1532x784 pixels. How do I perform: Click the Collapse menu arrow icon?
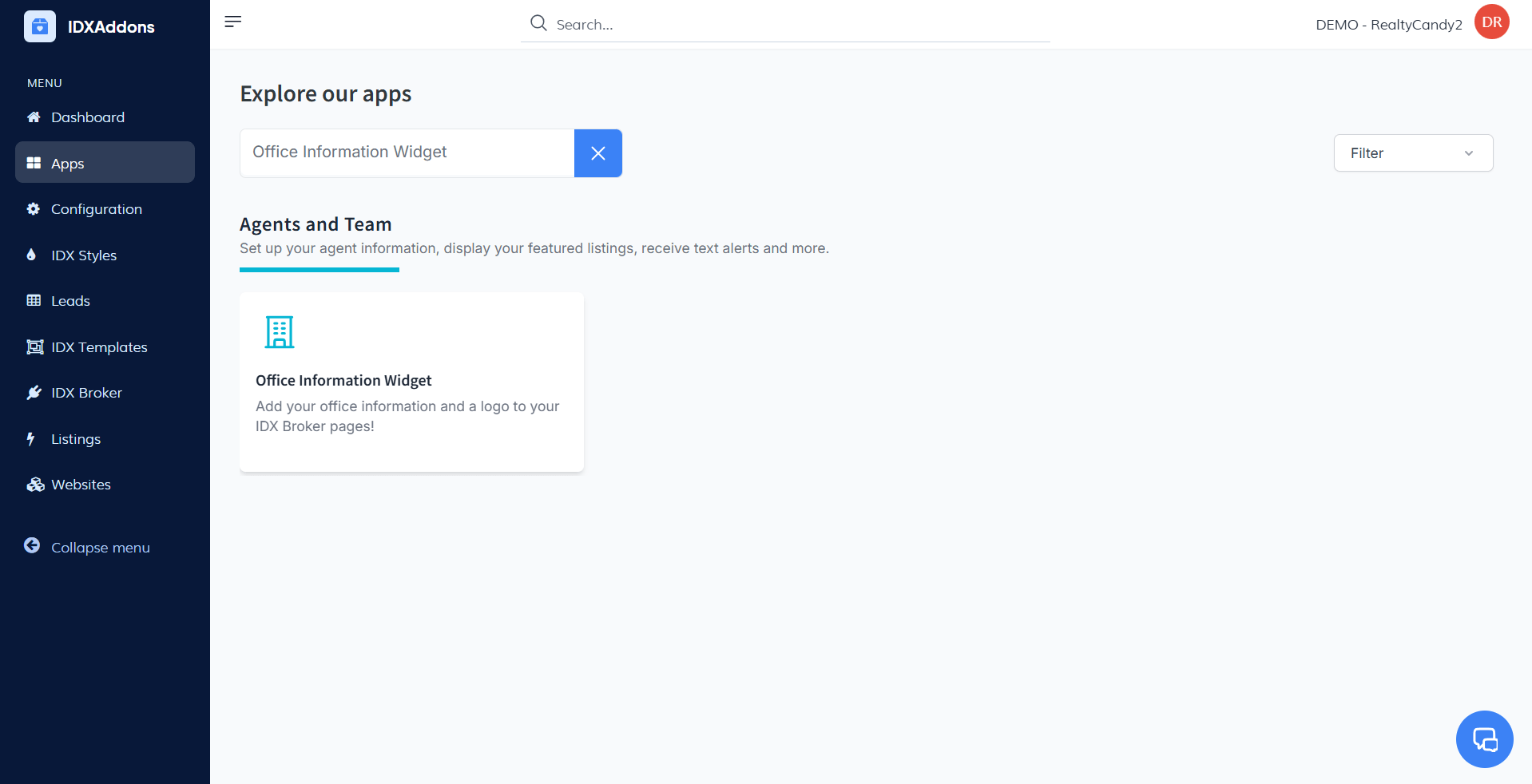click(x=32, y=546)
